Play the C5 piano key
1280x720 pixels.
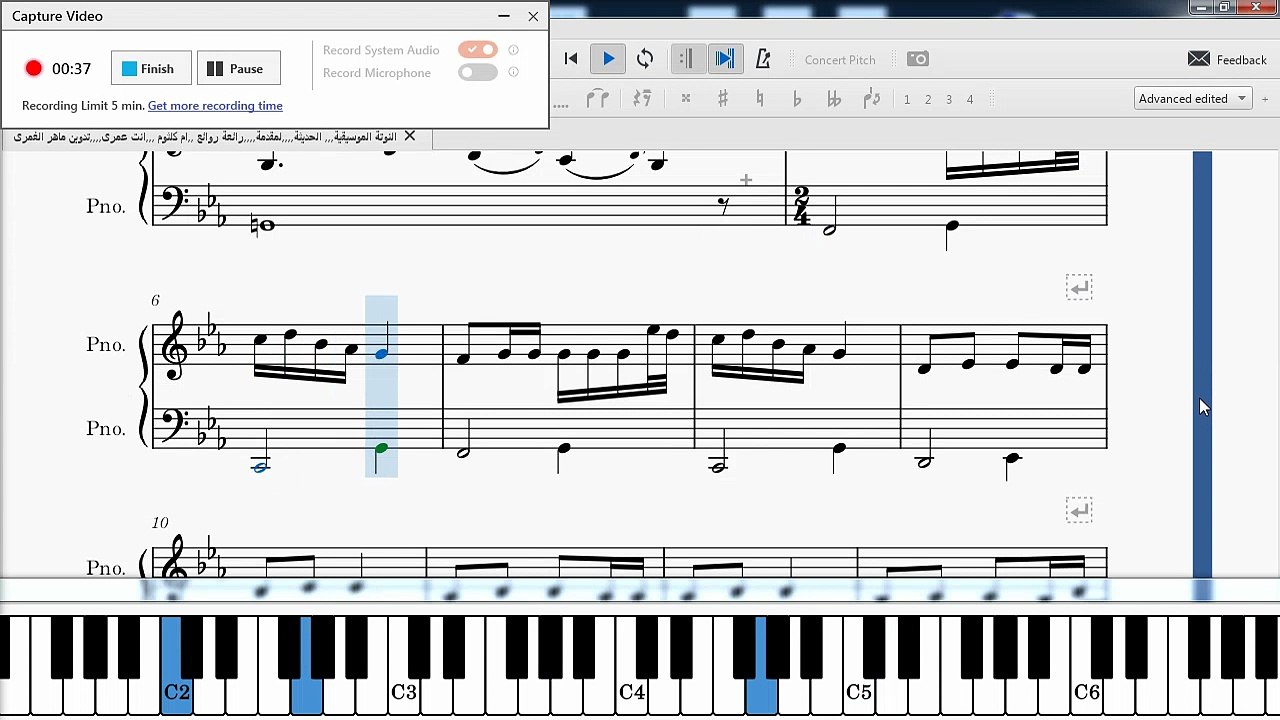(859, 690)
